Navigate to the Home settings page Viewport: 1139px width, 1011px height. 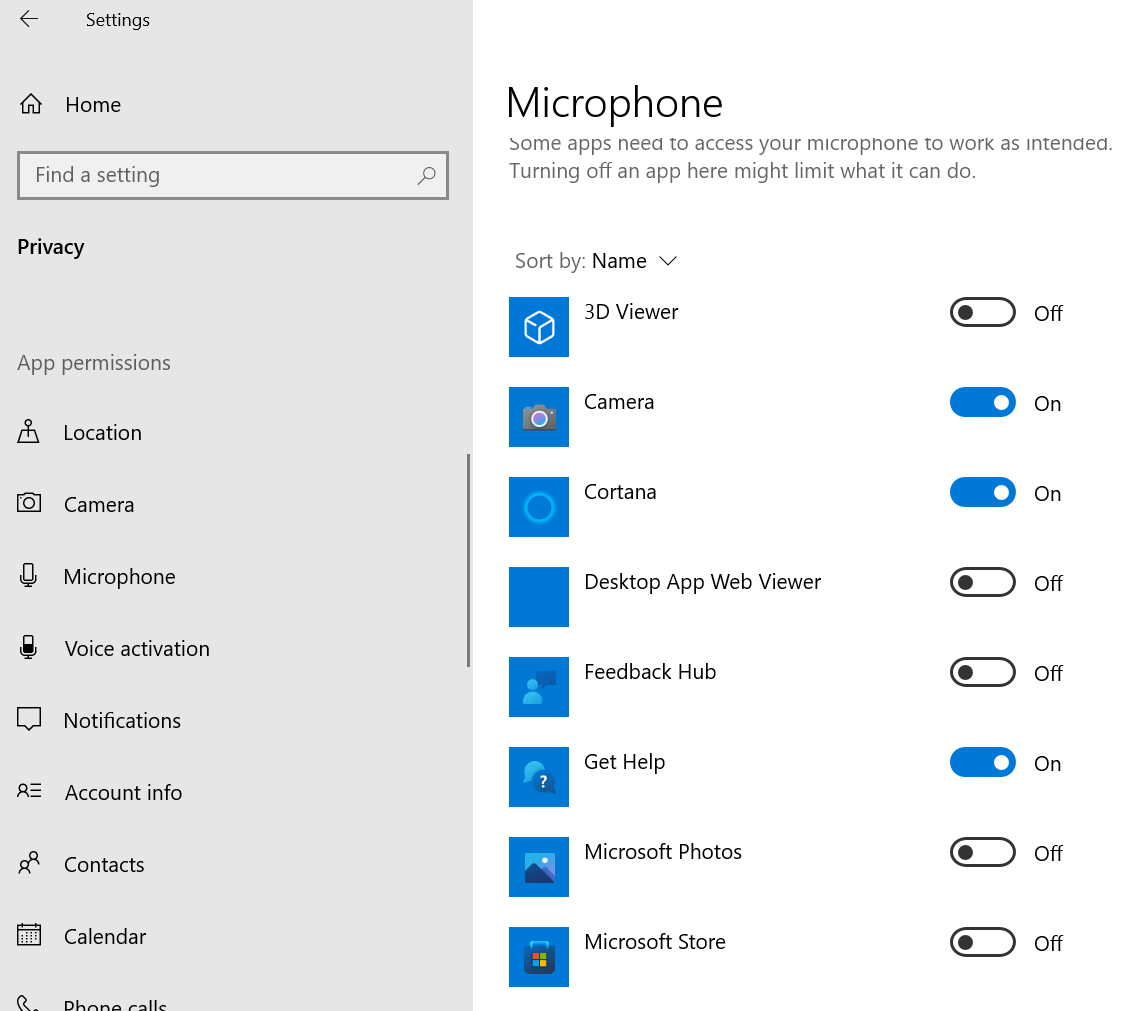(x=93, y=104)
